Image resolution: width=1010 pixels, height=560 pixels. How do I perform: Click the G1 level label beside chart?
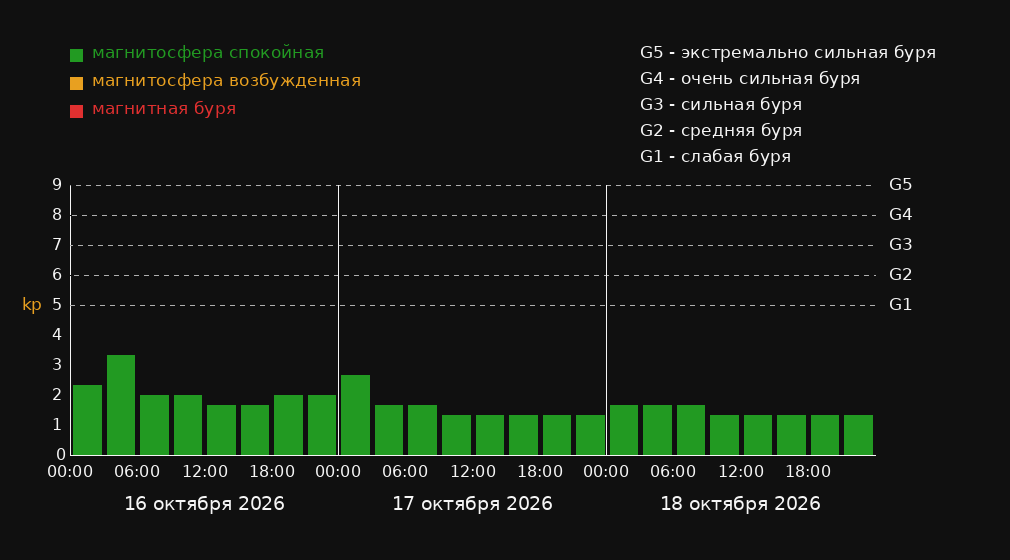point(900,305)
